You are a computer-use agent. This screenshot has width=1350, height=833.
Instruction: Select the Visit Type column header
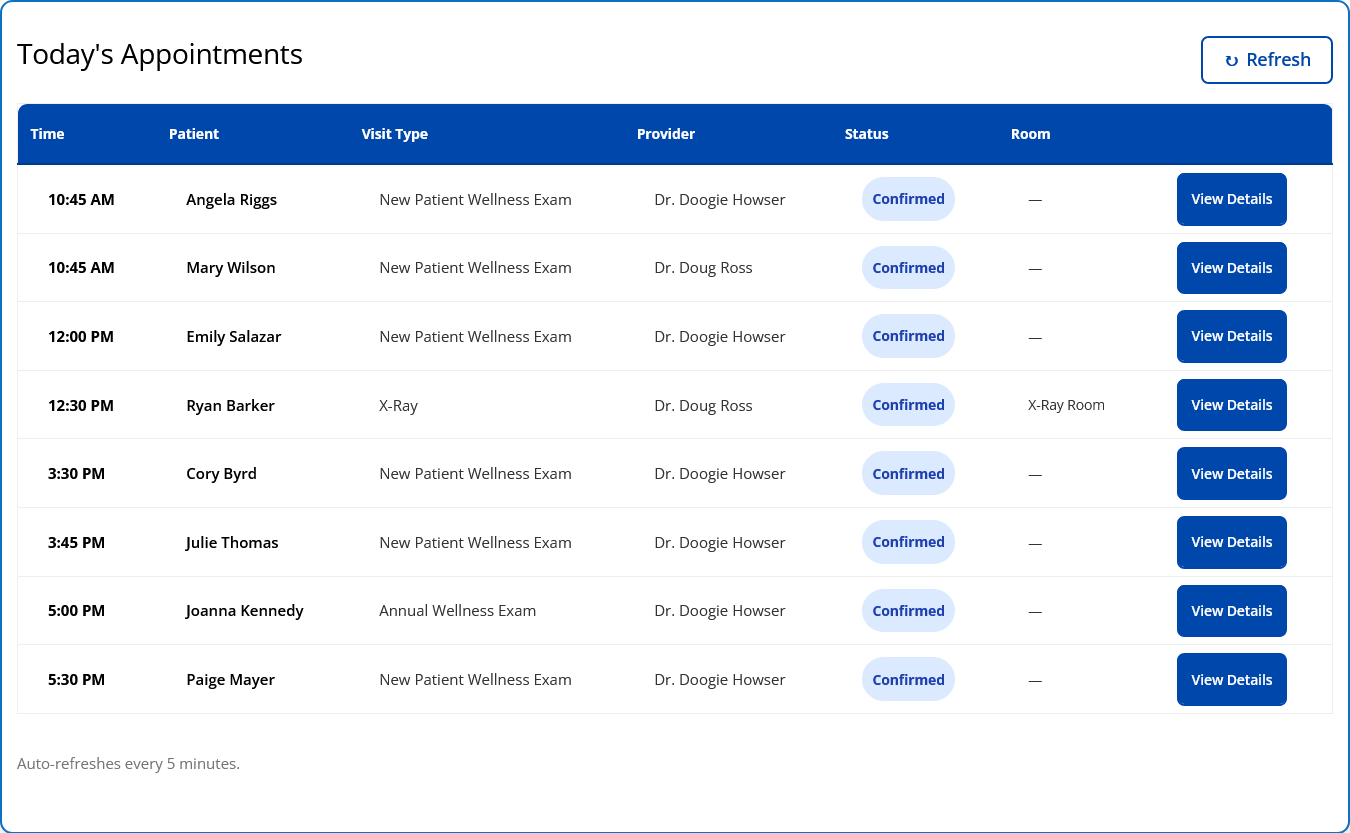click(394, 134)
